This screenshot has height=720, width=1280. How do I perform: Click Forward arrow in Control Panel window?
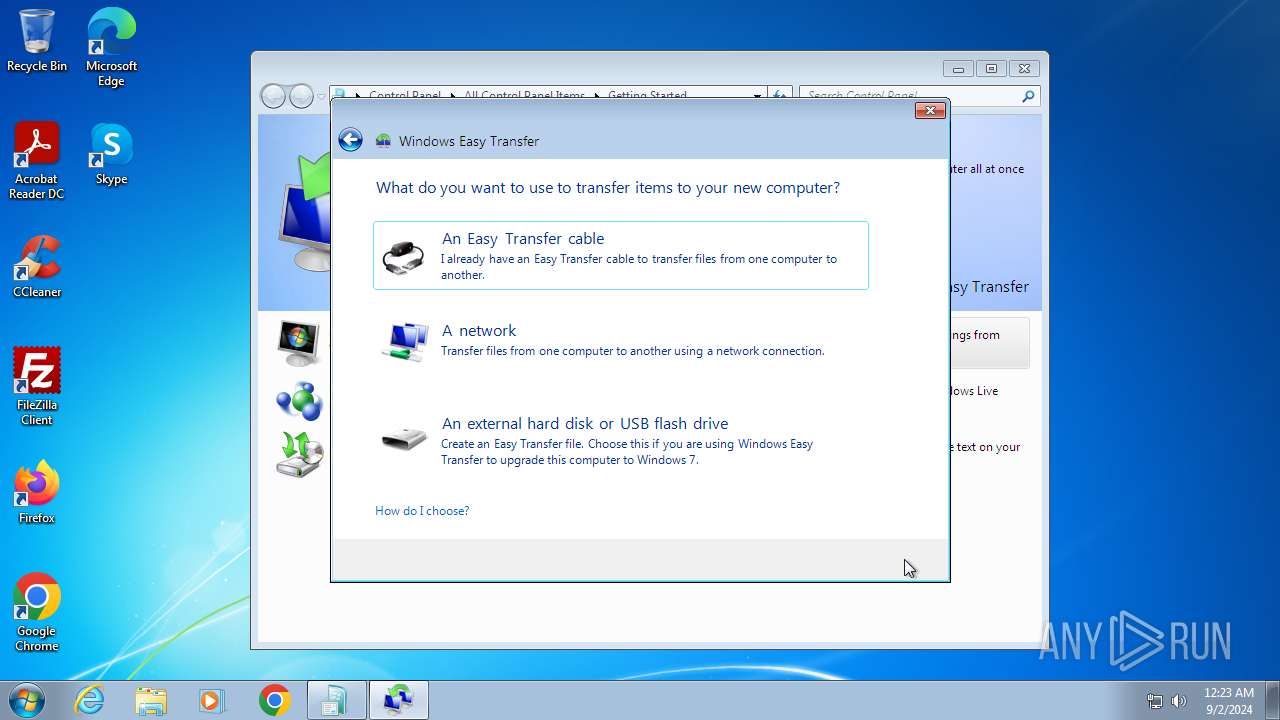[x=301, y=96]
